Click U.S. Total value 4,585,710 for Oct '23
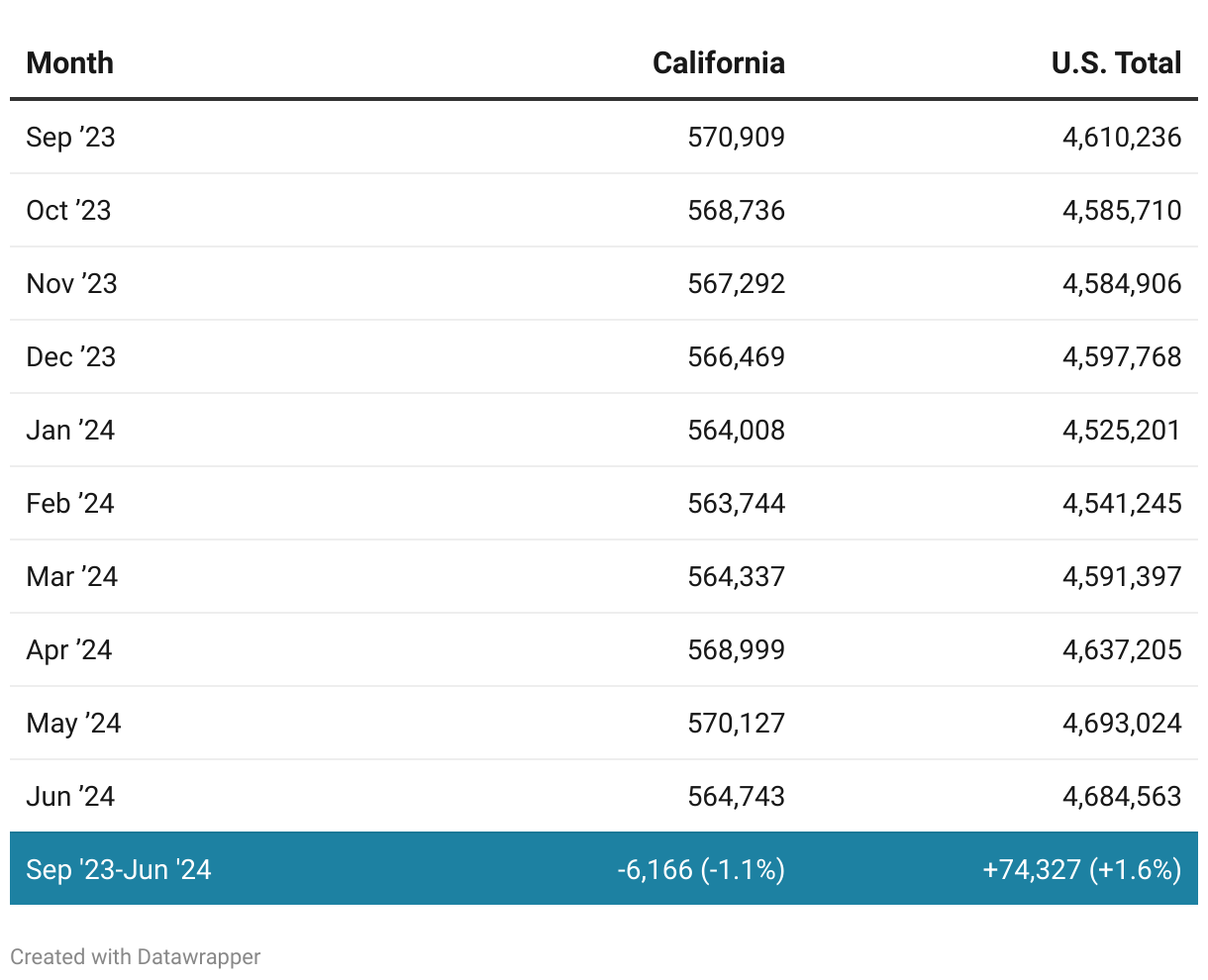Screen dimensions: 1208x980 click(x=1121, y=210)
